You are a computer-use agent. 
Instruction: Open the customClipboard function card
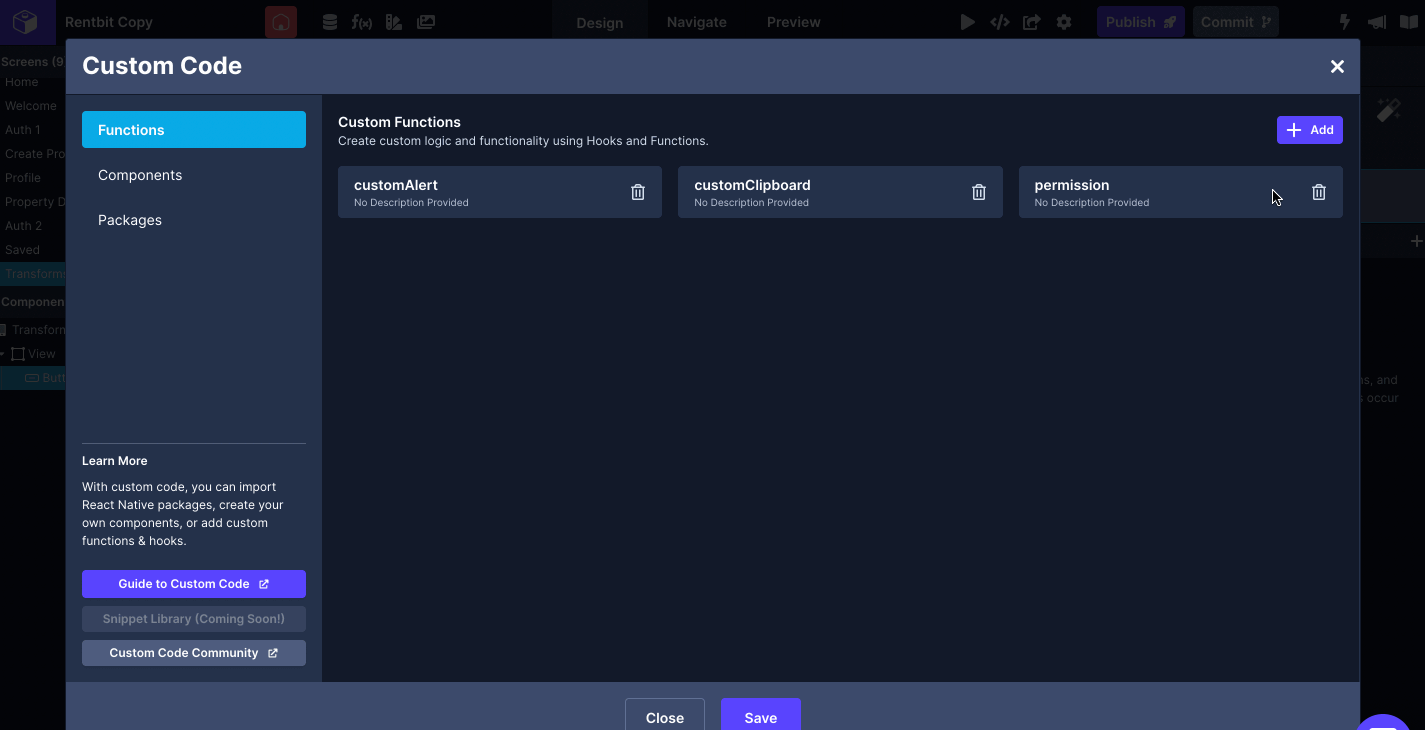point(840,192)
